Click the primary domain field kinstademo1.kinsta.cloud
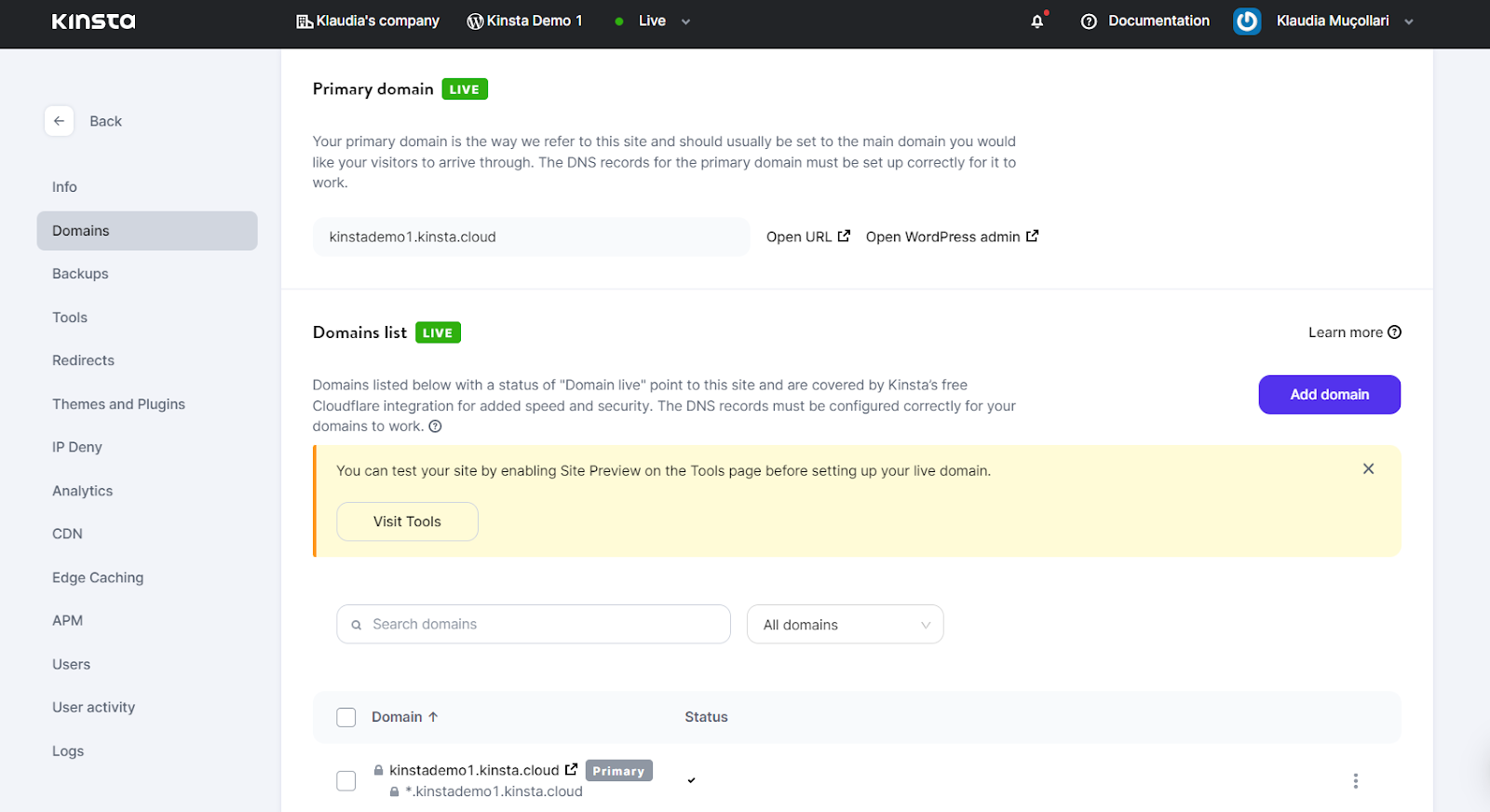The height and width of the screenshot is (812, 1490). [531, 237]
